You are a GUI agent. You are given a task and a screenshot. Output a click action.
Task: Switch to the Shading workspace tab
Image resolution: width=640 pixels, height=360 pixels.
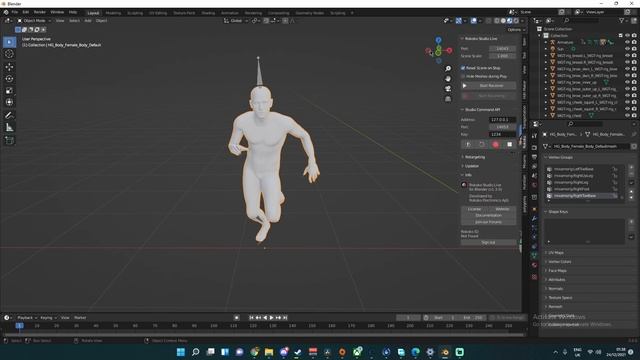pyautogui.click(x=208, y=13)
